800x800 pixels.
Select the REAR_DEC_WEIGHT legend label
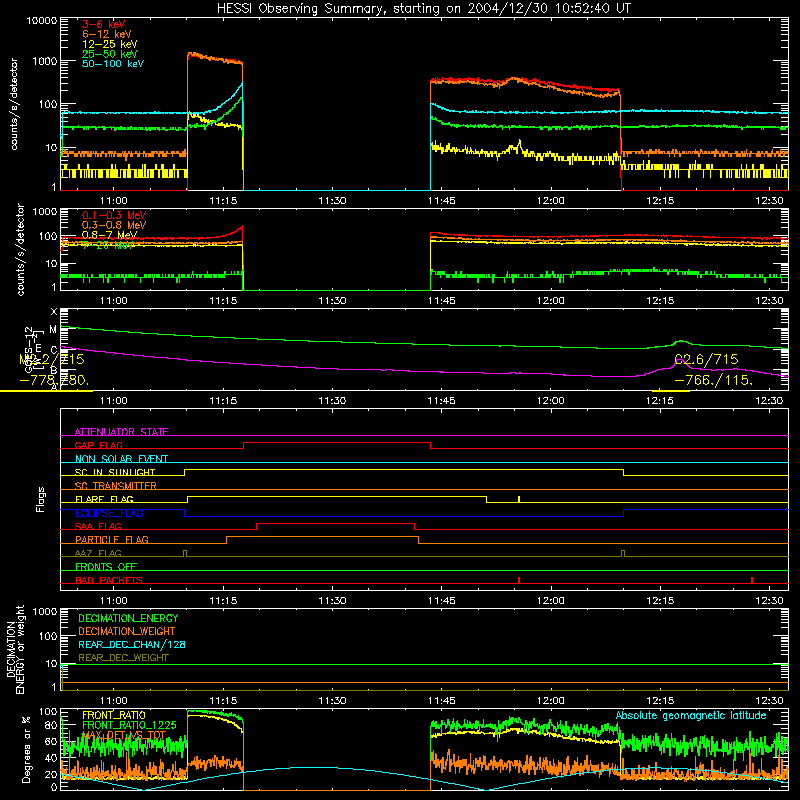[123, 658]
